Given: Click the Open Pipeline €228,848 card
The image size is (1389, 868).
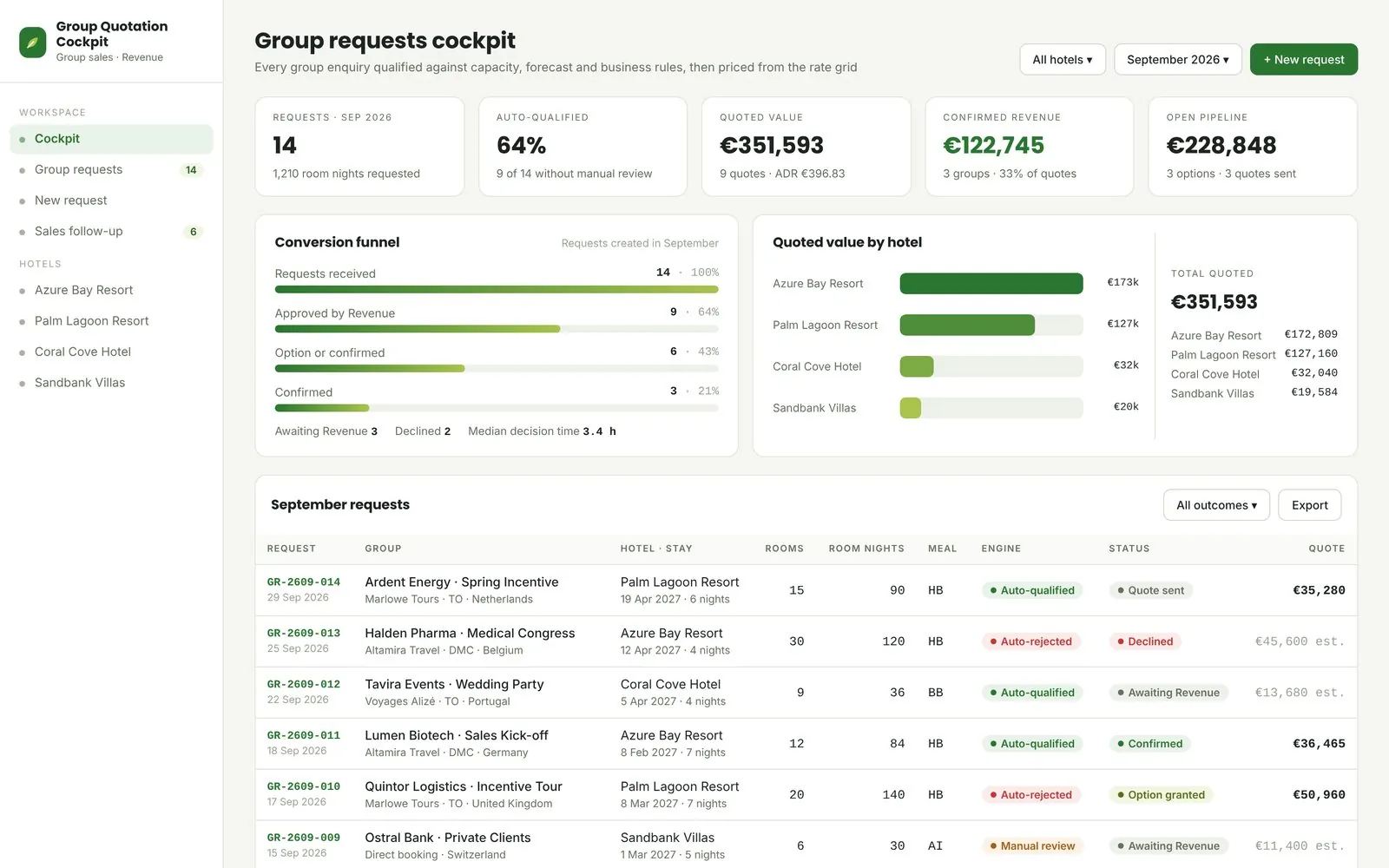Looking at the screenshot, I should [x=1253, y=147].
